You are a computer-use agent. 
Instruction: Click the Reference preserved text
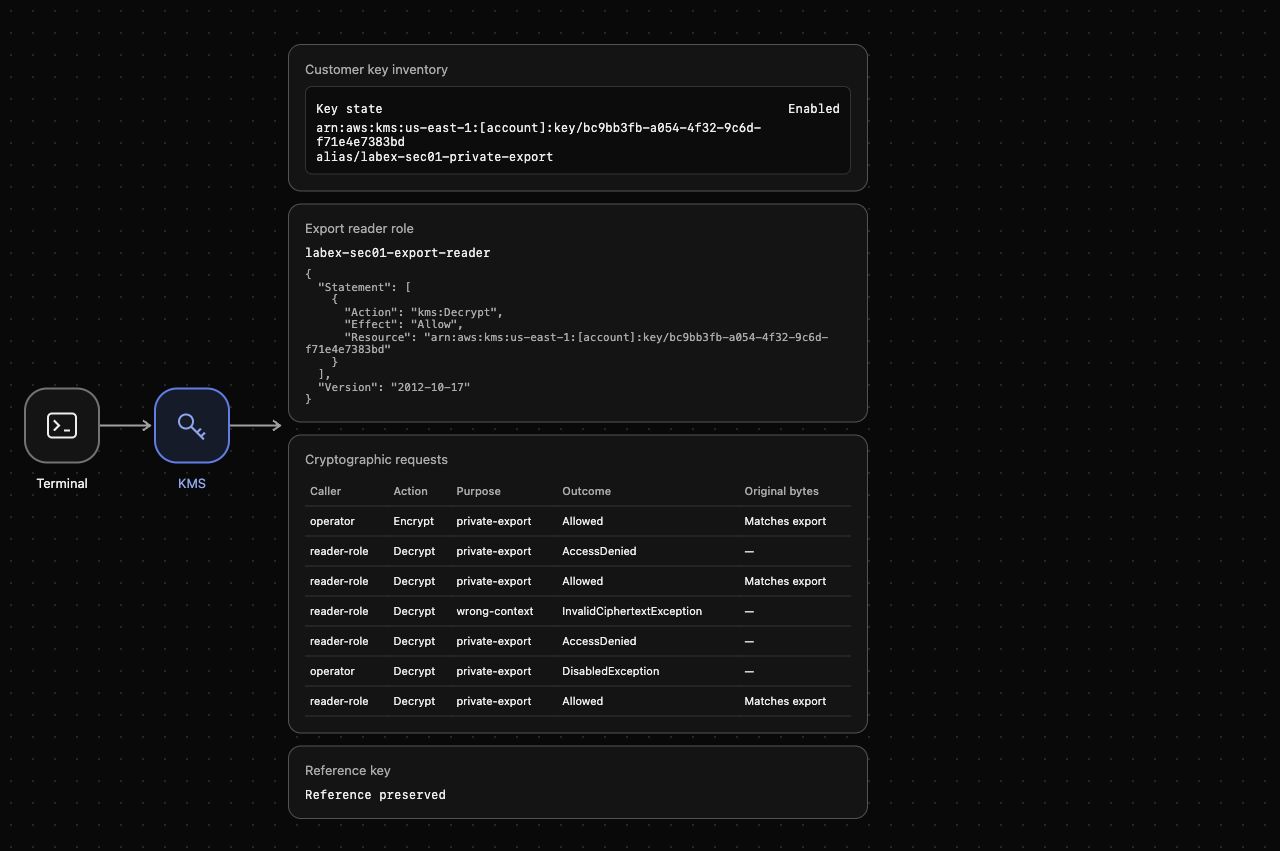click(x=375, y=794)
